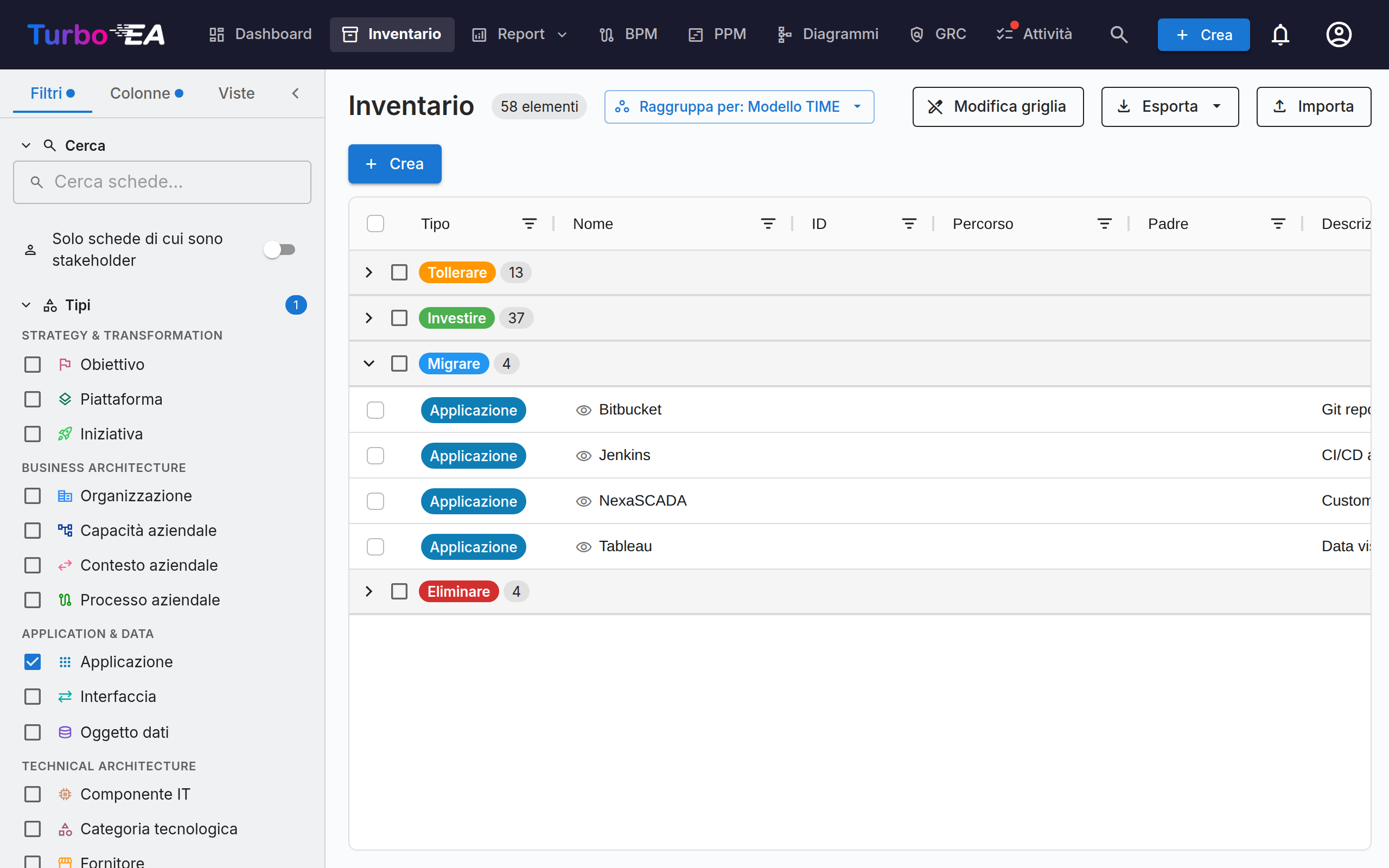Screen dimensions: 1389x868
Task: Click the Turbo EA logo
Action: pyautogui.click(x=96, y=34)
